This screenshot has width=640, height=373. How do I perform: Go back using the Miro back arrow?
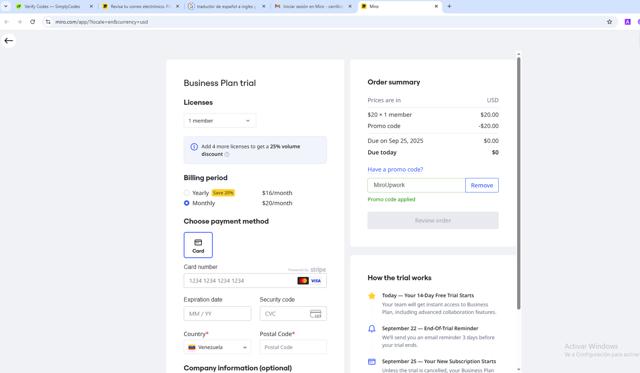[x=9, y=40]
